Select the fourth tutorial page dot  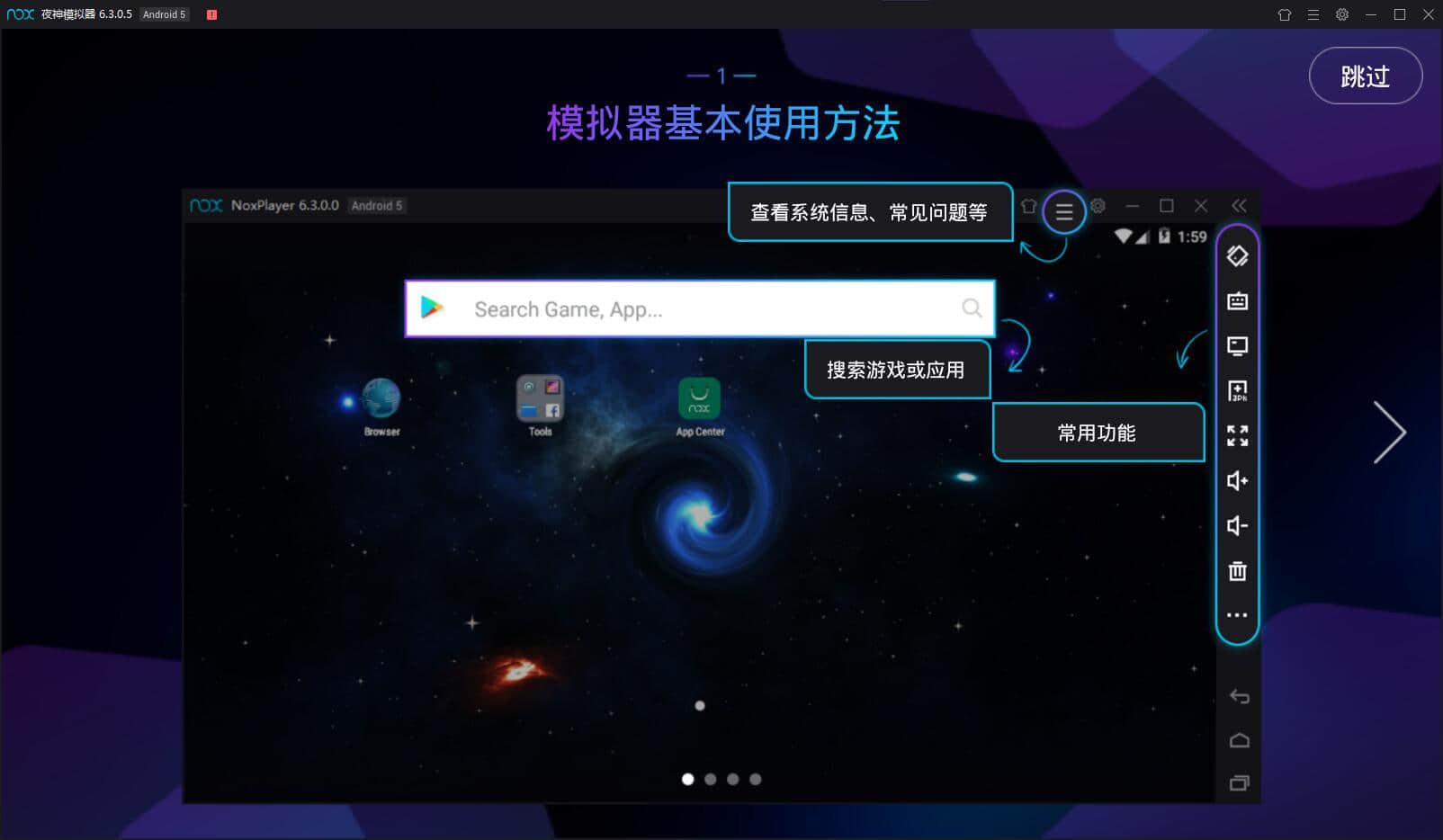click(756, 779)
